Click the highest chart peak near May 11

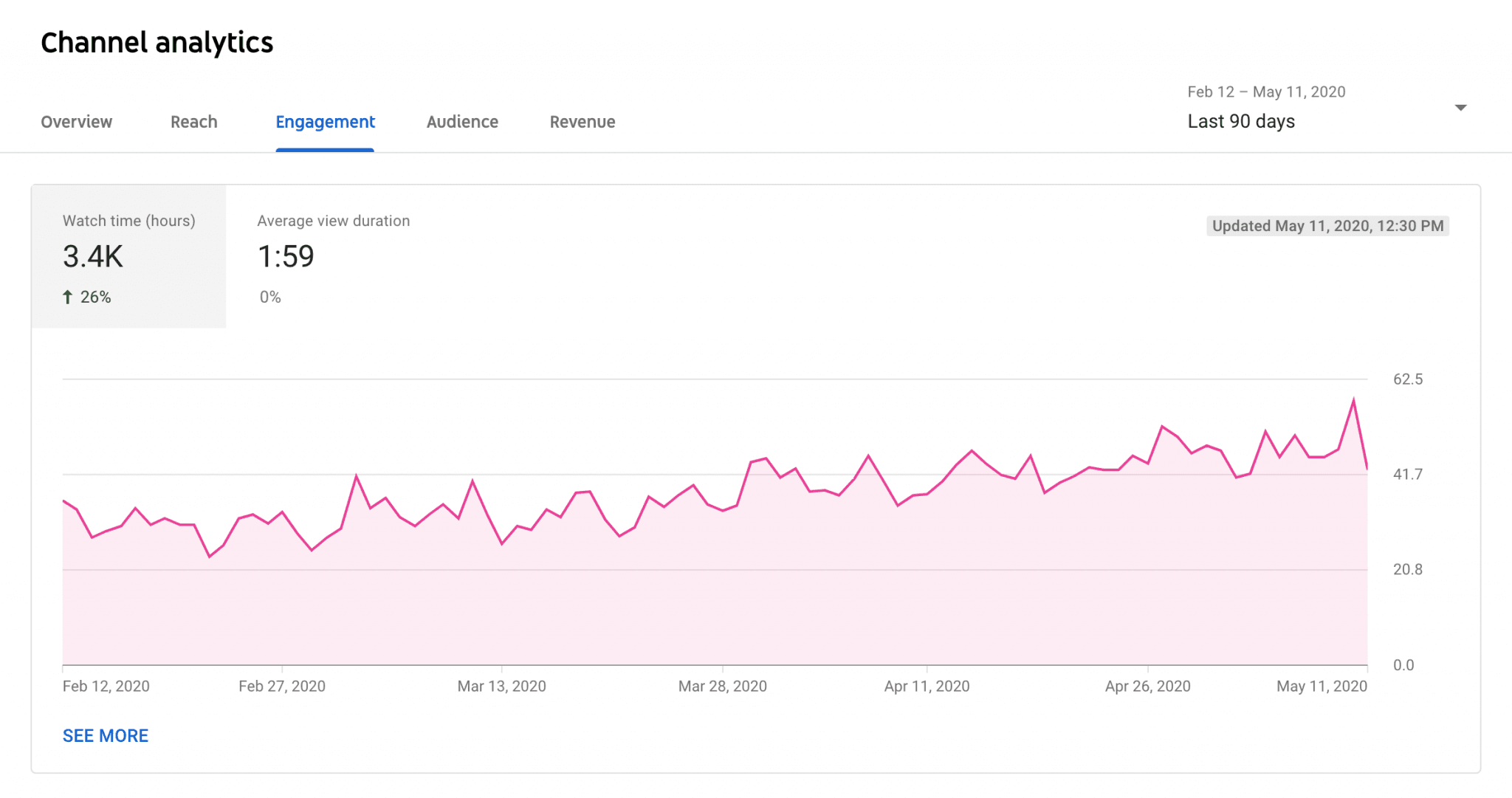(x=1353, y=399)
